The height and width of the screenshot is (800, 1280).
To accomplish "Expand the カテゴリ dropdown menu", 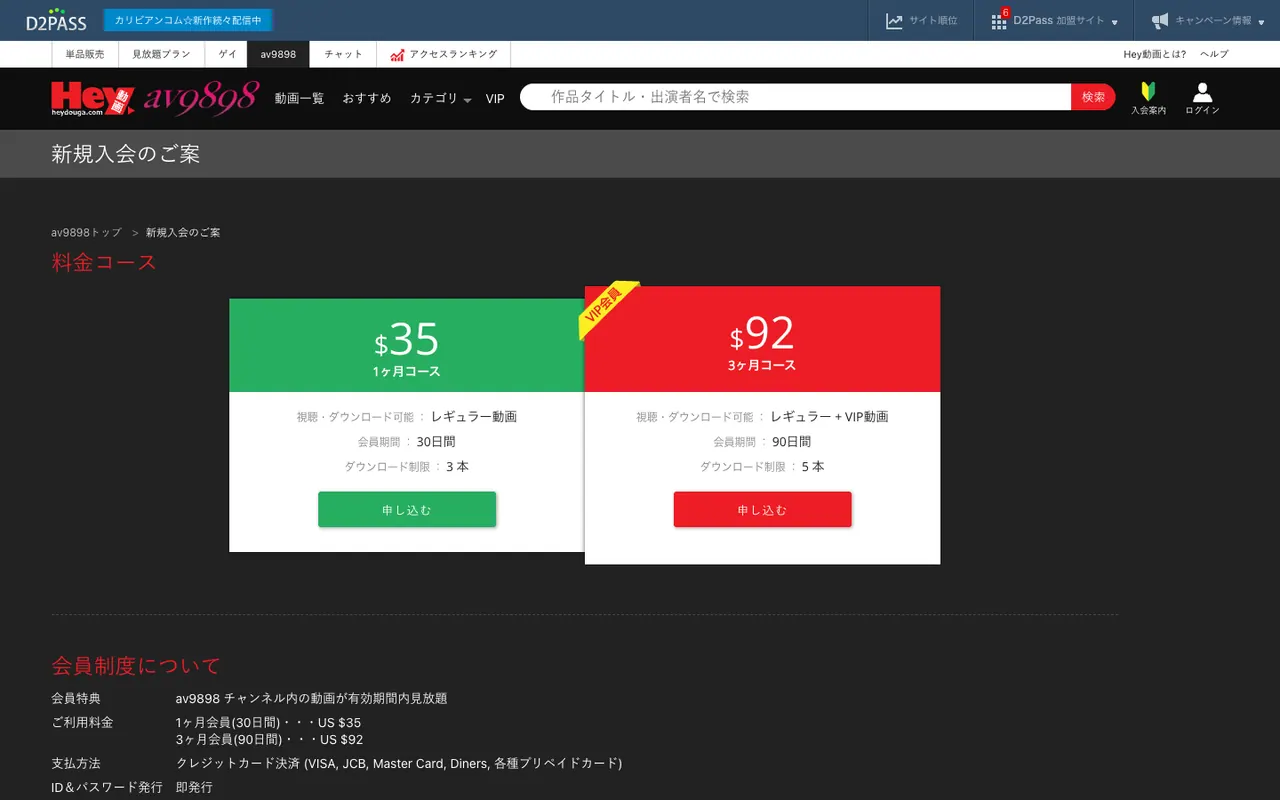I will tap(440, 99).
